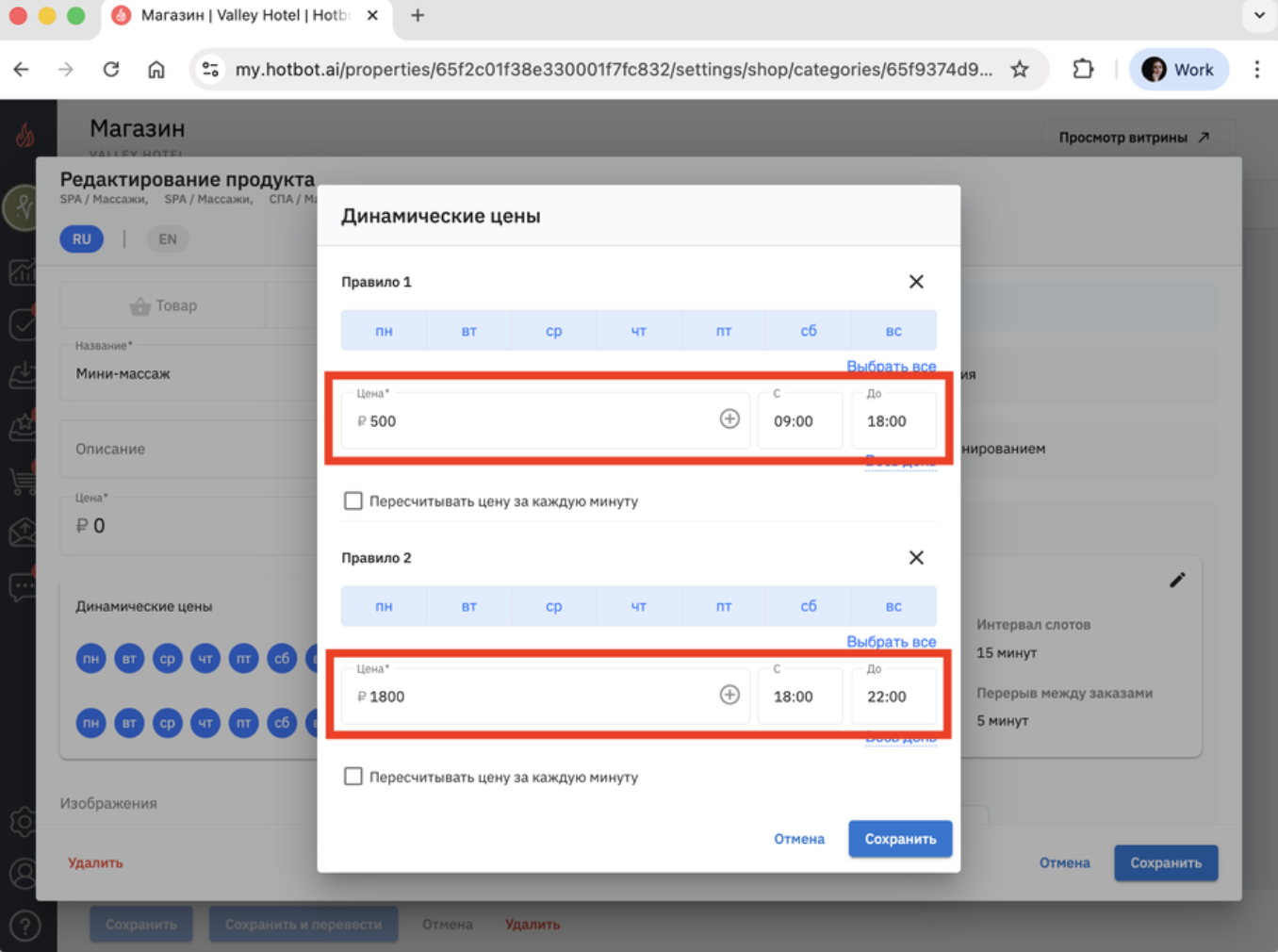Open Chrome three-dot menu
This screenshot has height=952, width=1278.
(x=1256, y=69)
